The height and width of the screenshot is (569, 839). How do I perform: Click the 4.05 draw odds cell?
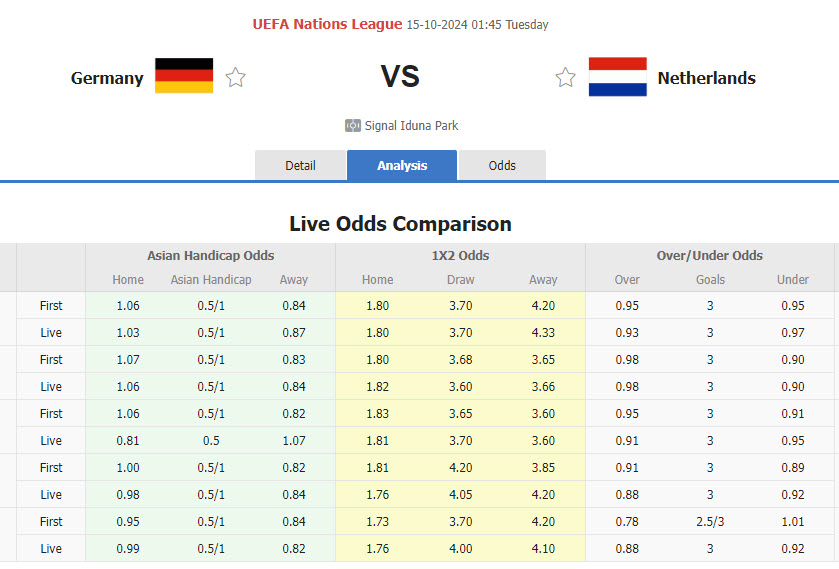[460, 495]
